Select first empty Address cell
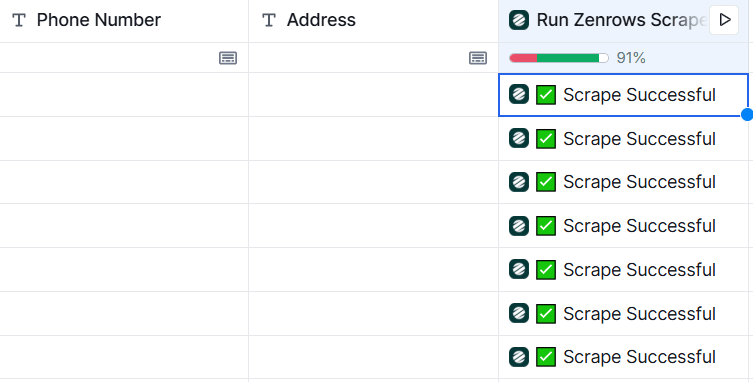 point(374,95)
